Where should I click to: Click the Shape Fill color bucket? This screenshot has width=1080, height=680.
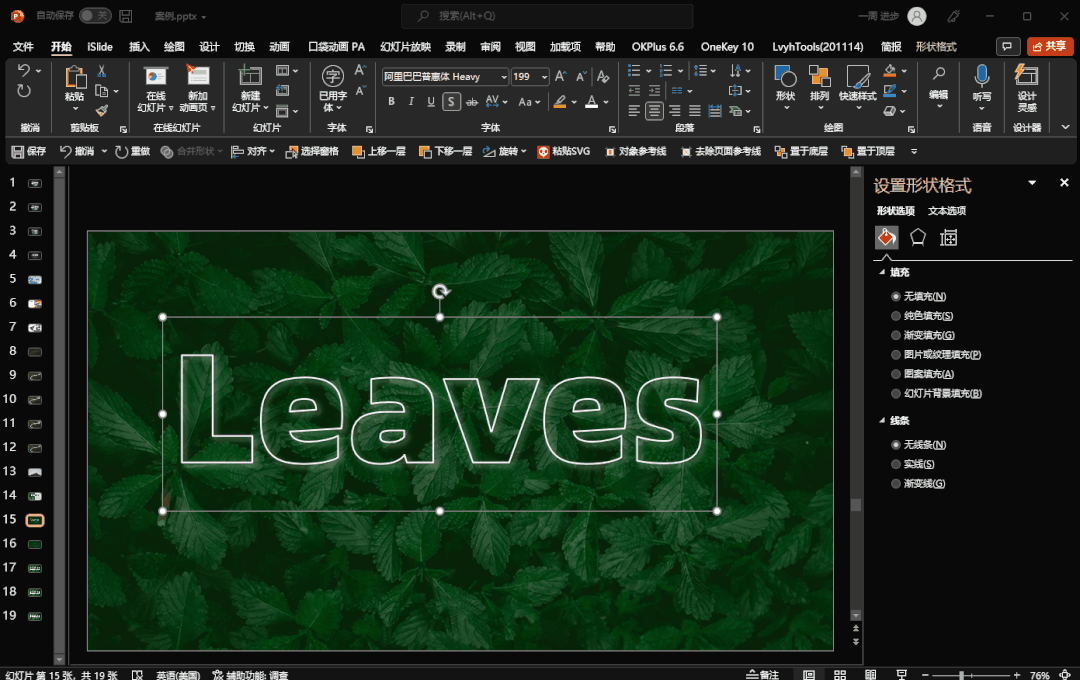pyautogui.click(x=890, y=70)
